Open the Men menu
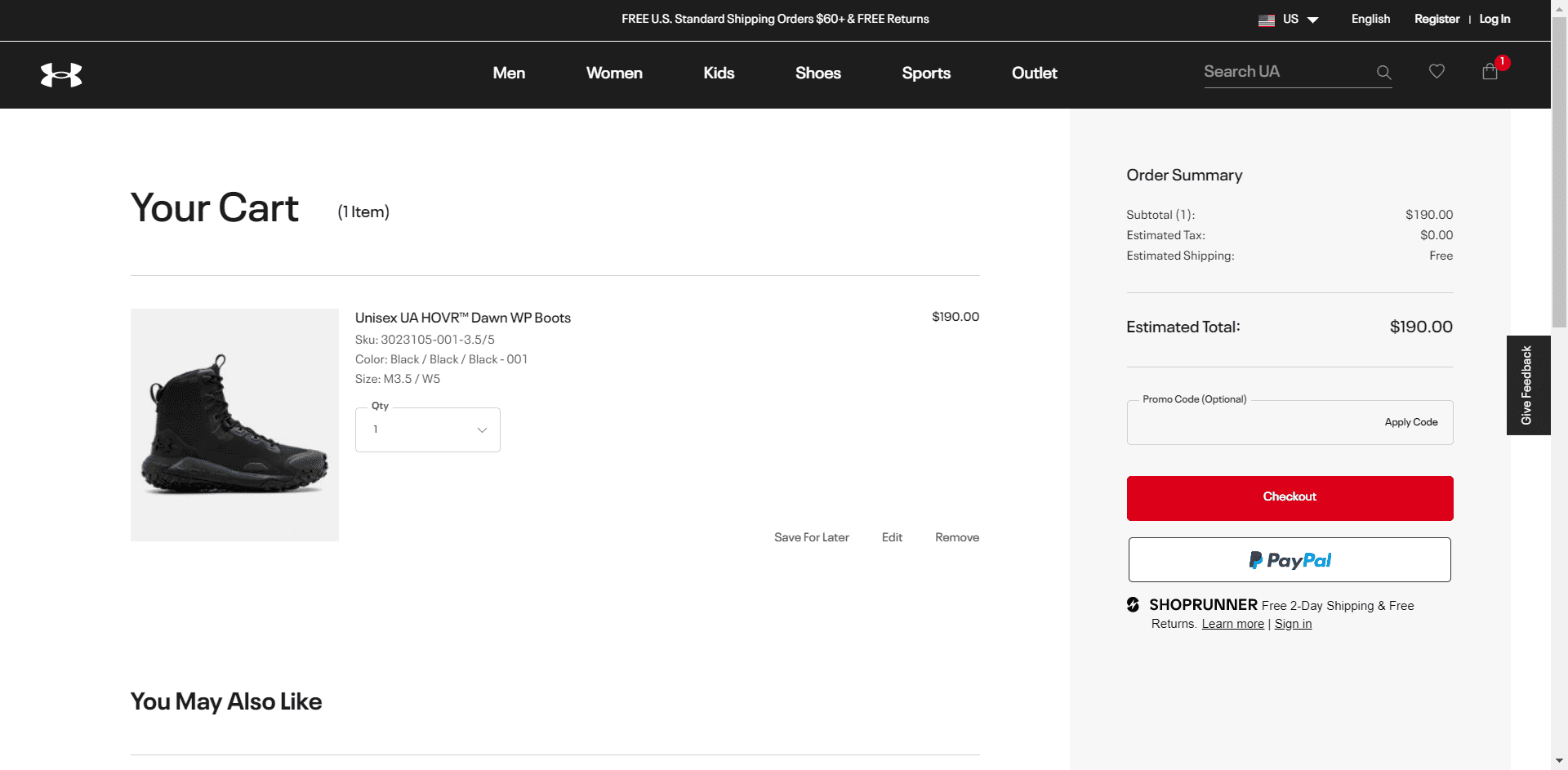Screen dimensions: 1568x770 [509, 73]
